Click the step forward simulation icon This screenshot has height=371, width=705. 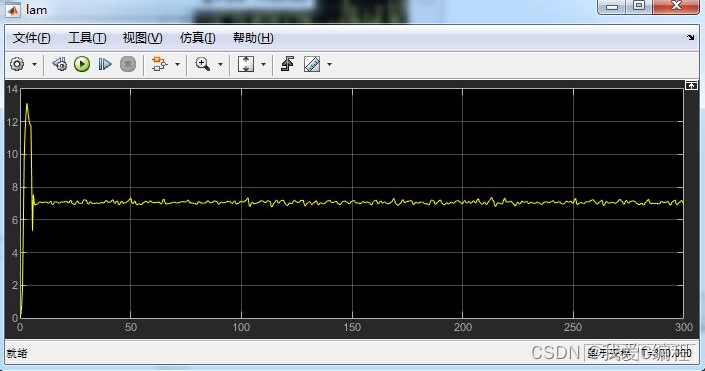tap(105, 64)
